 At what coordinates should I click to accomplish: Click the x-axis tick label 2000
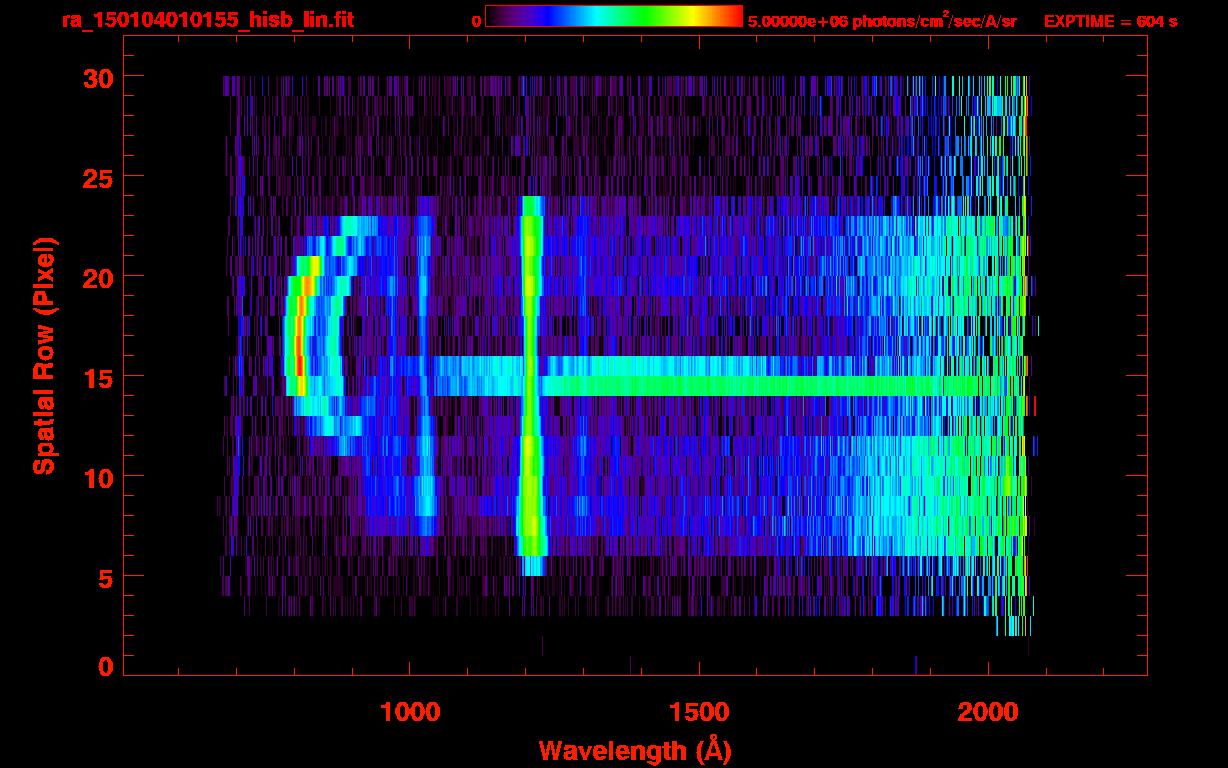click(988, 712)
